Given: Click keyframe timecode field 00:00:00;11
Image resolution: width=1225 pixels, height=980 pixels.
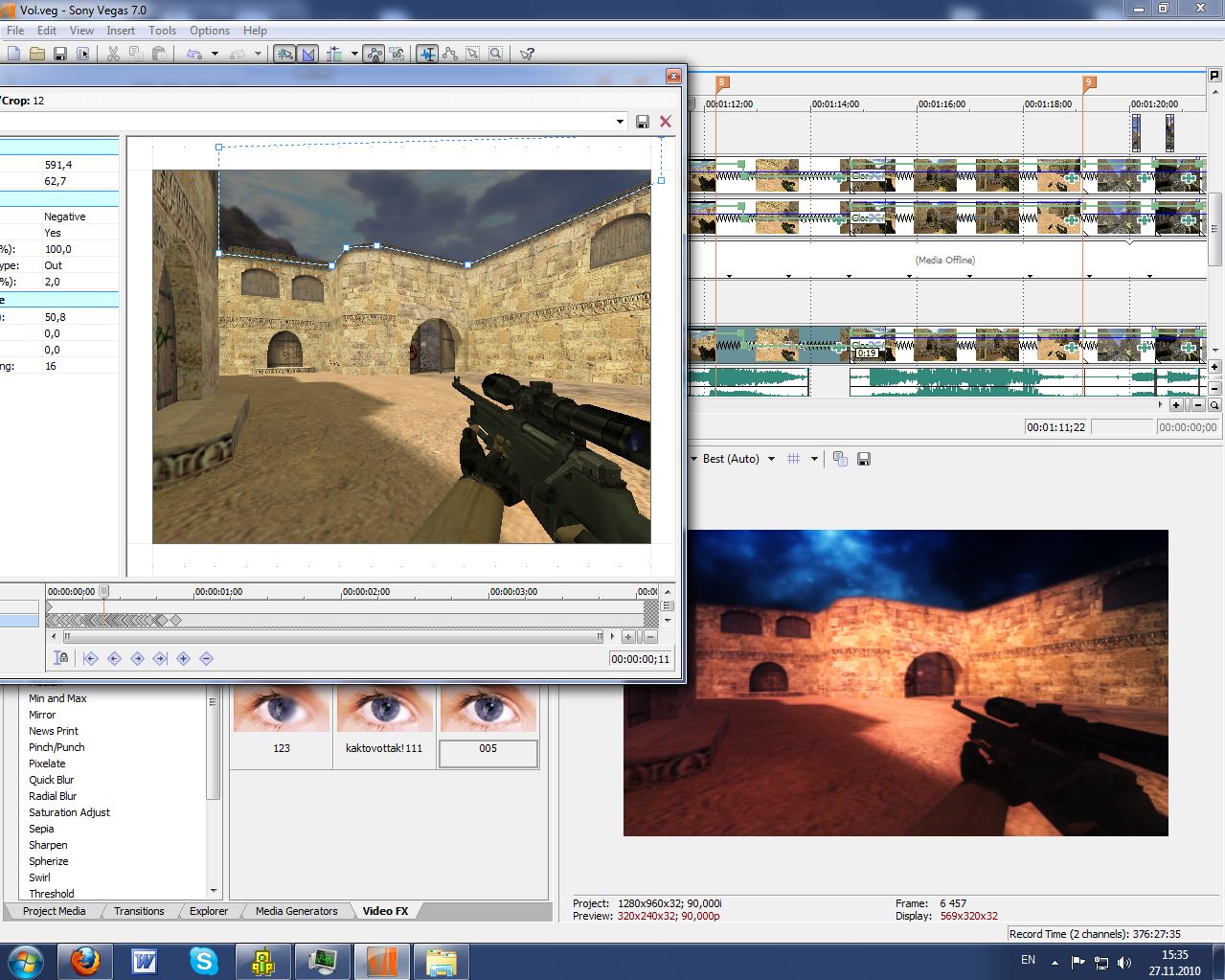Looking at the screenshot, I should point(641,659).
